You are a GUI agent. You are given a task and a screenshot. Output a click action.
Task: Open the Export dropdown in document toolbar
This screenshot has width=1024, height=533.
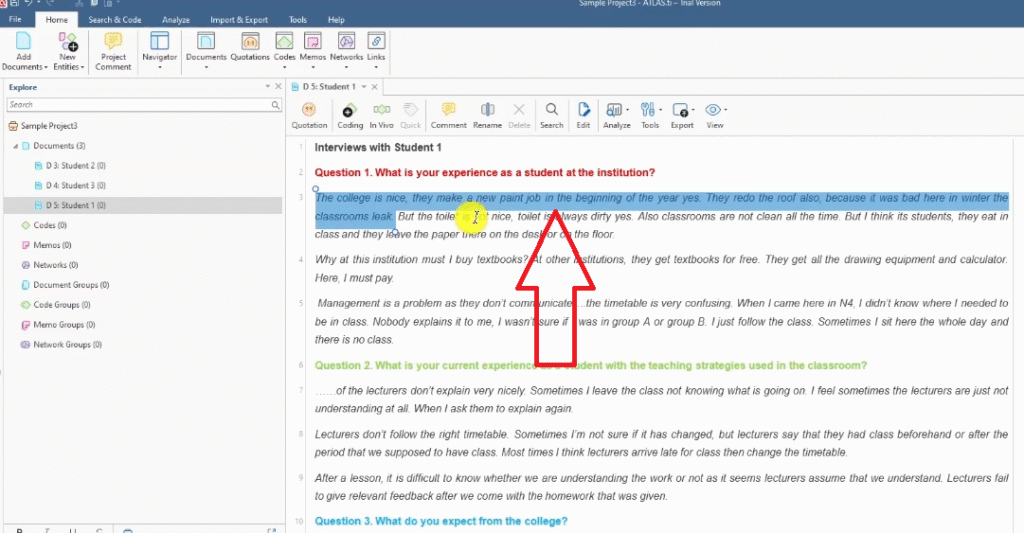[682, 115]
